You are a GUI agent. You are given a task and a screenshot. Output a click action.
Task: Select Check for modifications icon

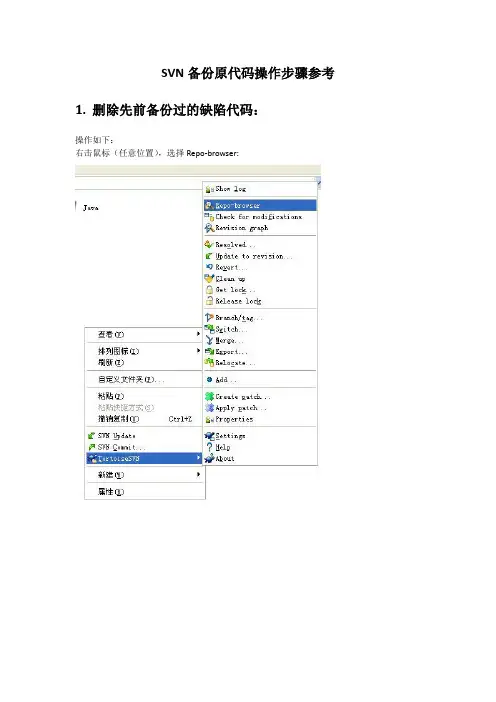point(209,217)
